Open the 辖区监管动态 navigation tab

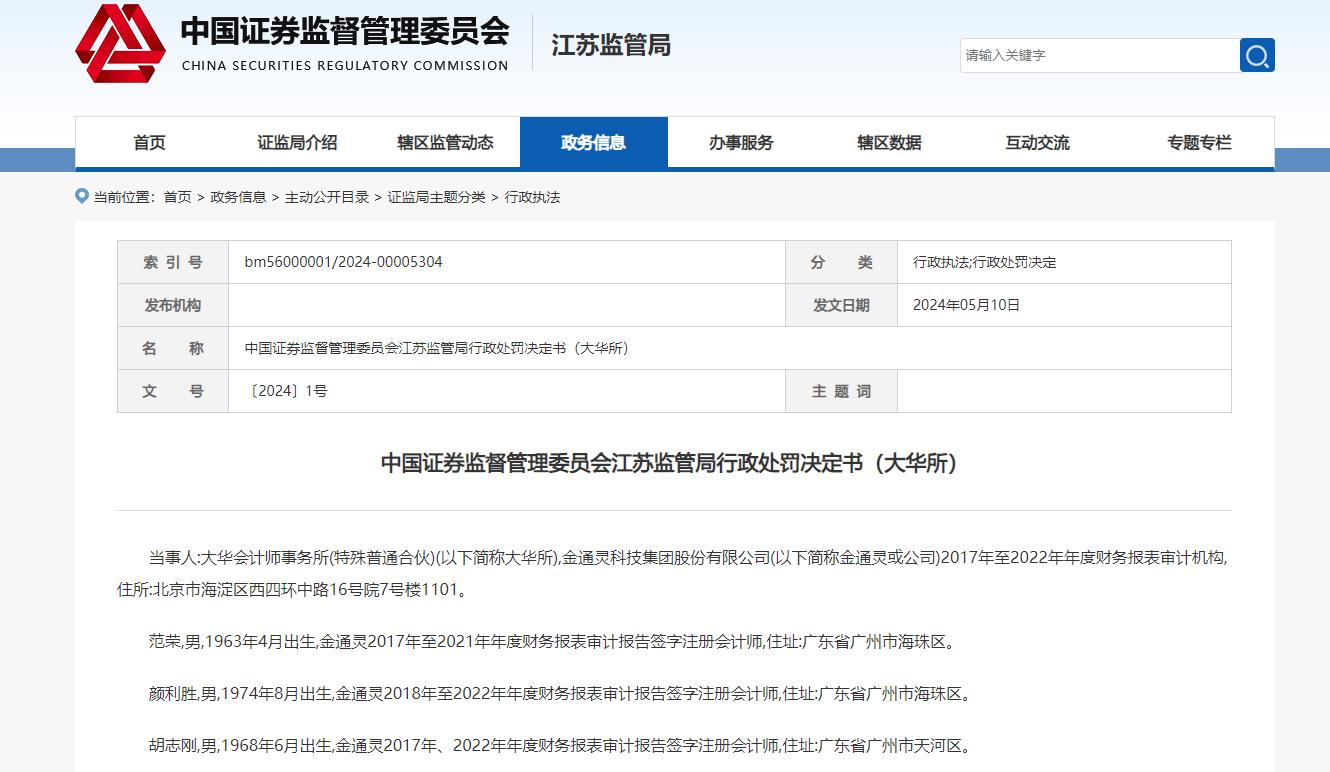[445, 142]
